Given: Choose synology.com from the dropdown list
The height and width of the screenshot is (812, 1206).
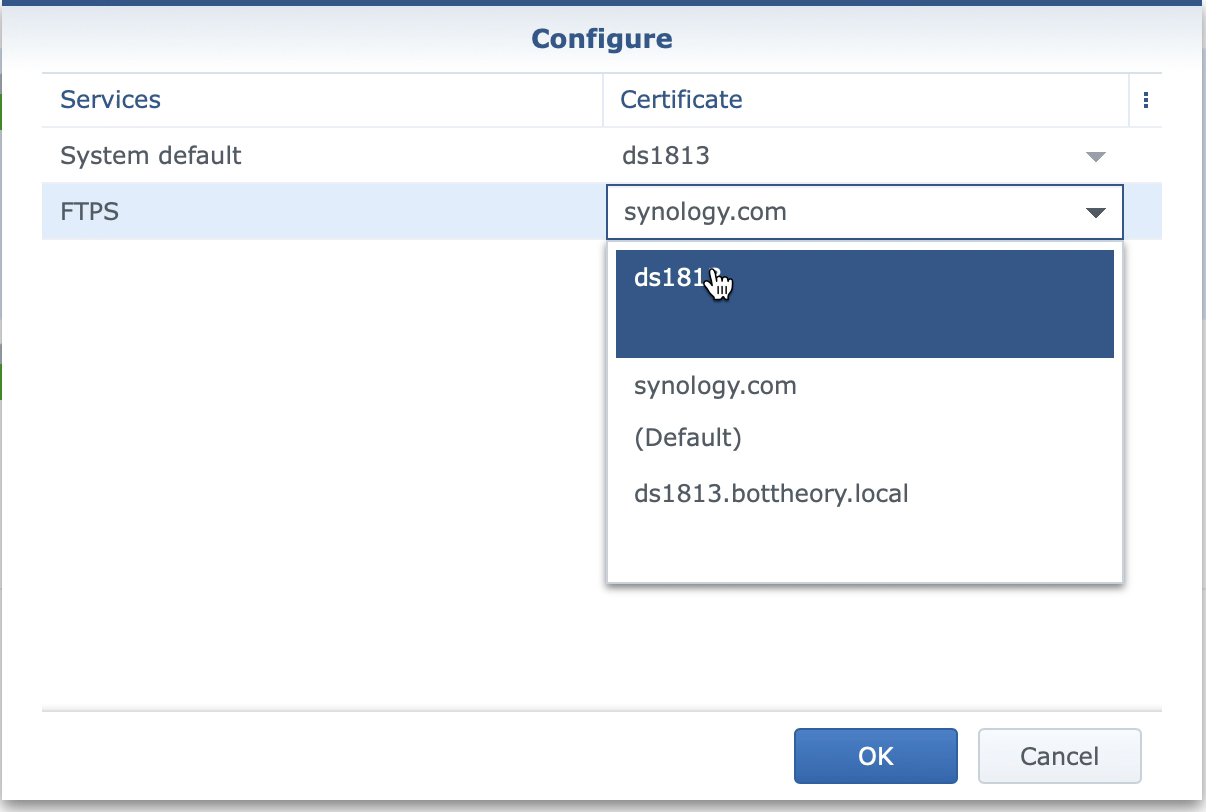Looking at the screenshot, I should tap(715, 386).
